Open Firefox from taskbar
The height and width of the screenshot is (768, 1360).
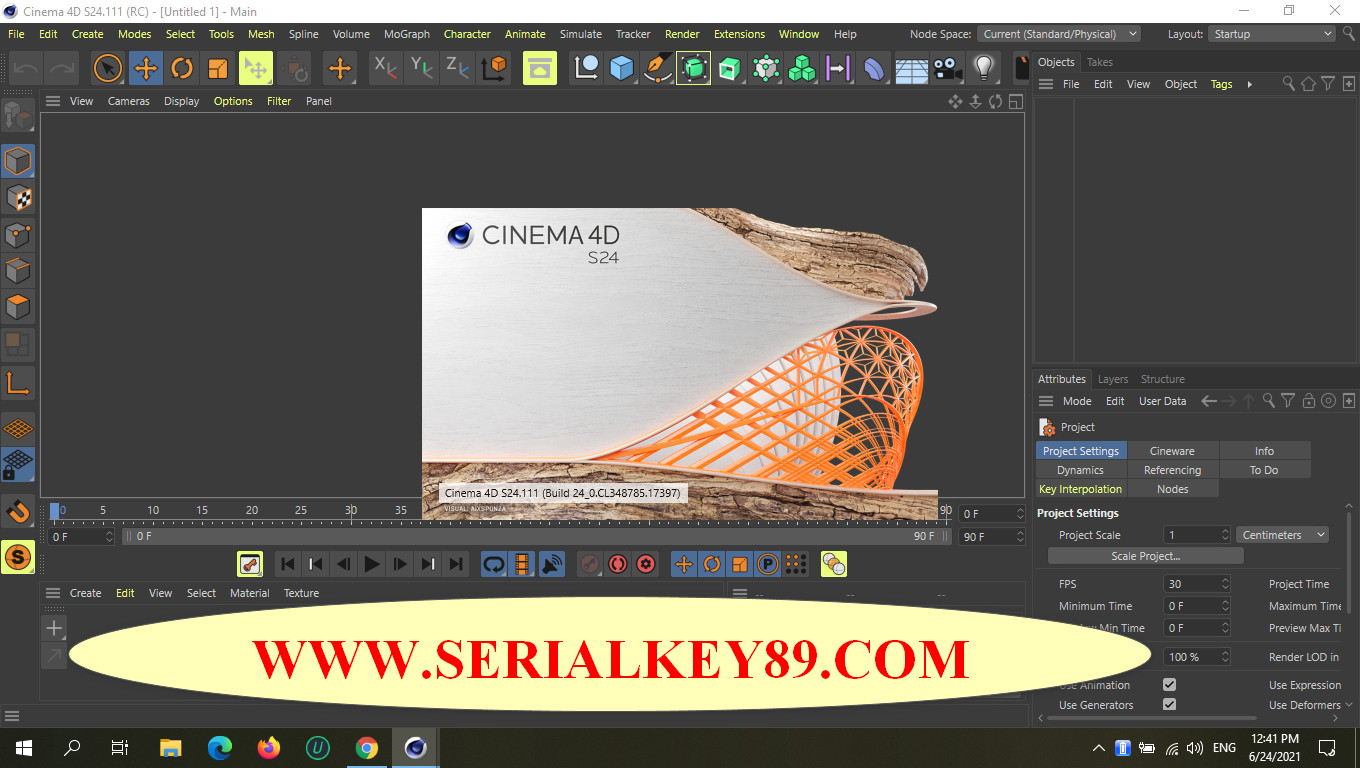pos(269,747)
